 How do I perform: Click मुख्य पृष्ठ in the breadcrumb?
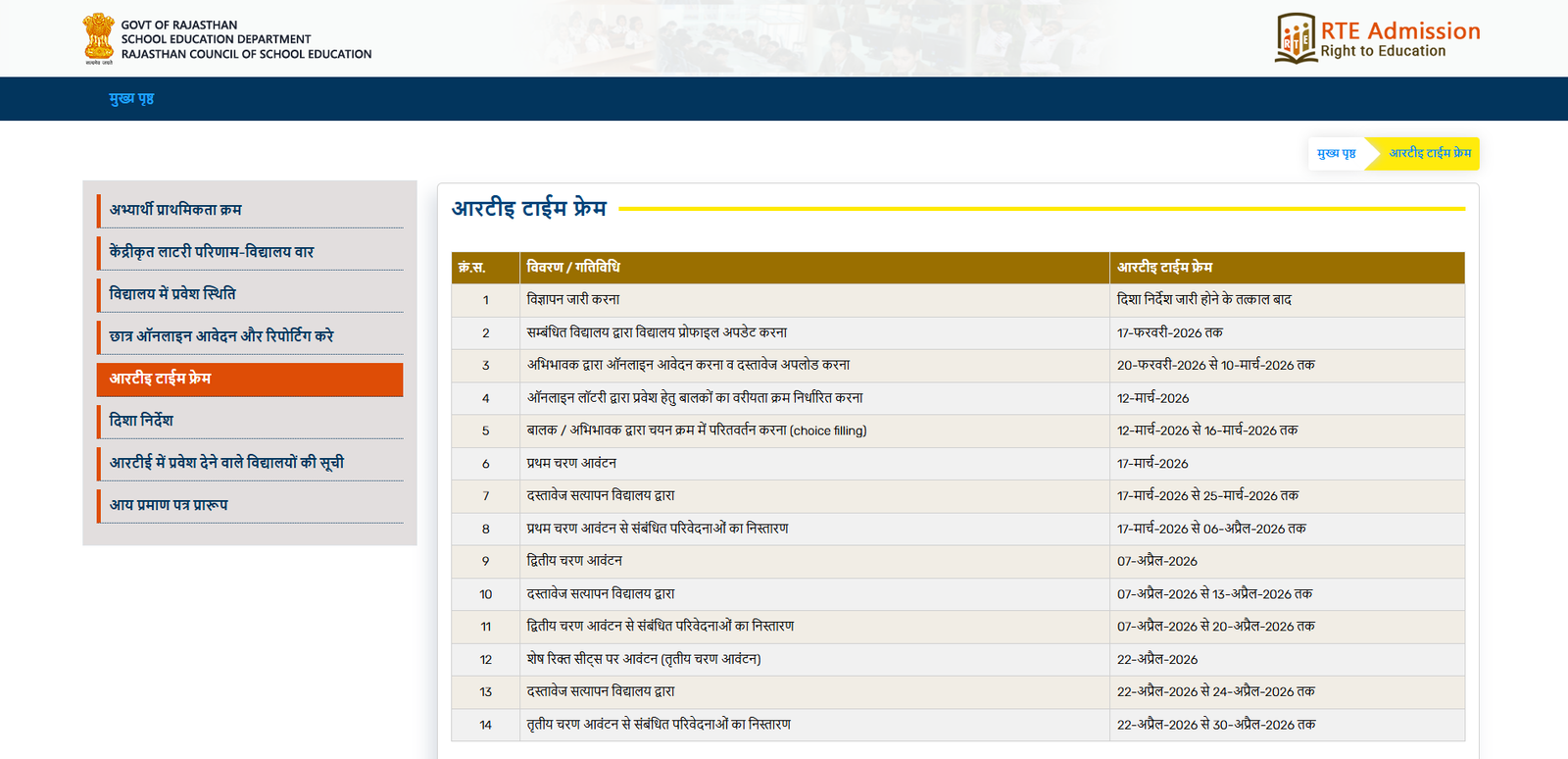1336,153
